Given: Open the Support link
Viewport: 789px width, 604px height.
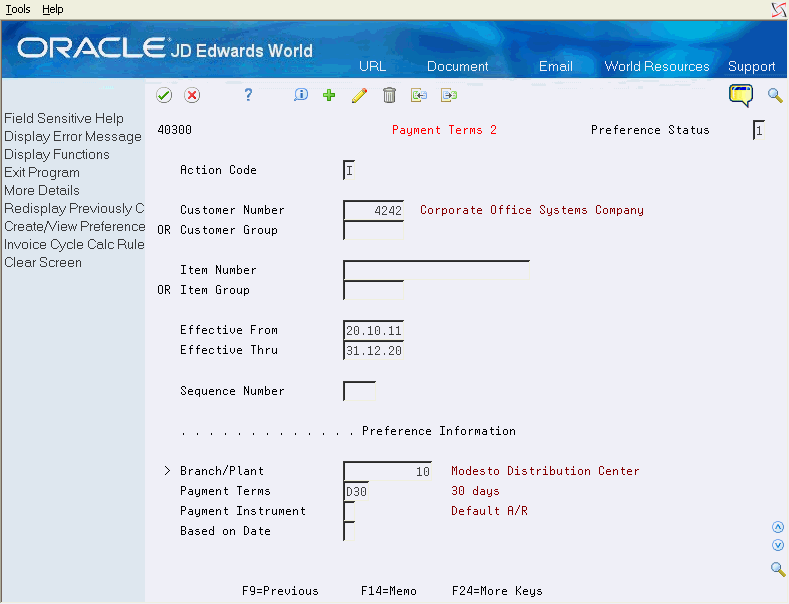Looking at the screenshot, I should tap(751, 66).
